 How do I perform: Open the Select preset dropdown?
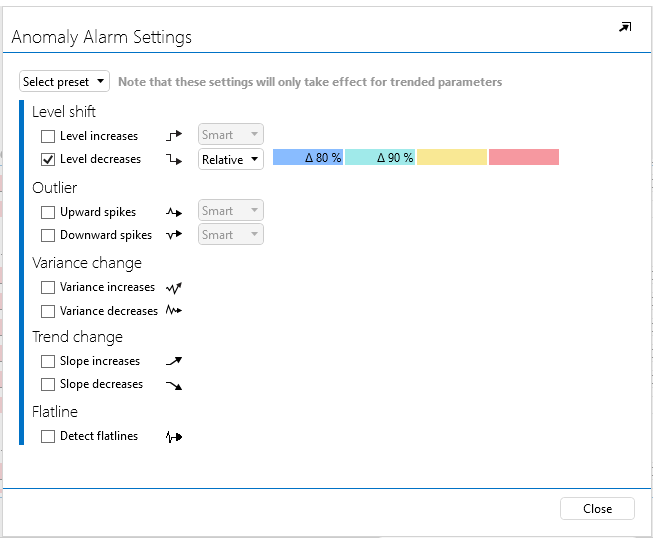point(64,81)
